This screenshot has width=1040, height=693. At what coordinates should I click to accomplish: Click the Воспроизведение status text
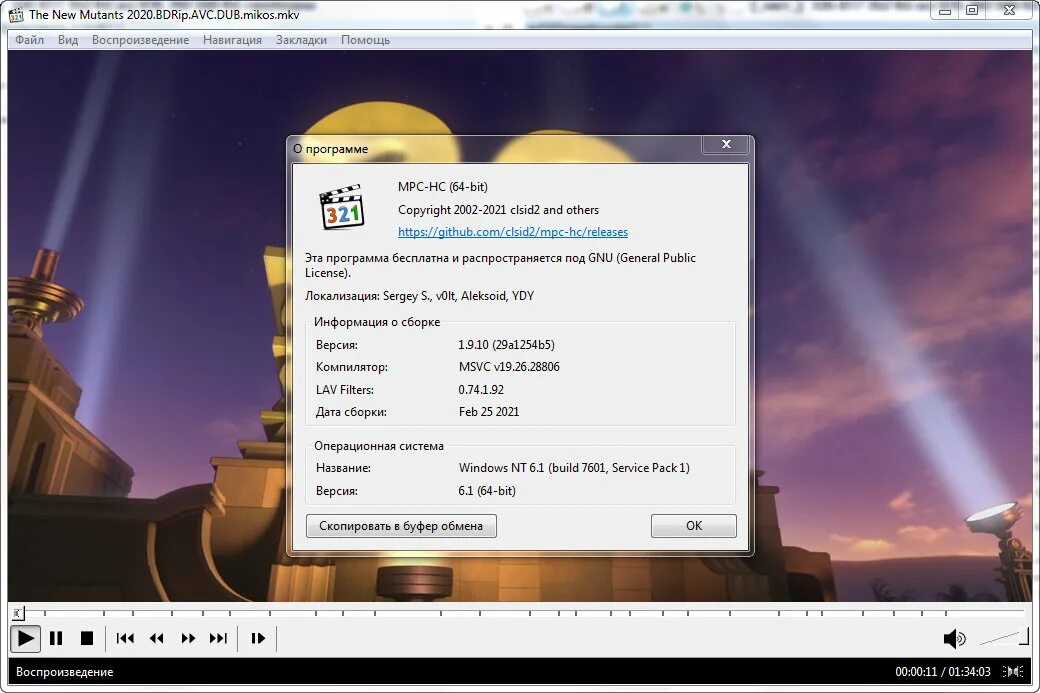(64, 672)
